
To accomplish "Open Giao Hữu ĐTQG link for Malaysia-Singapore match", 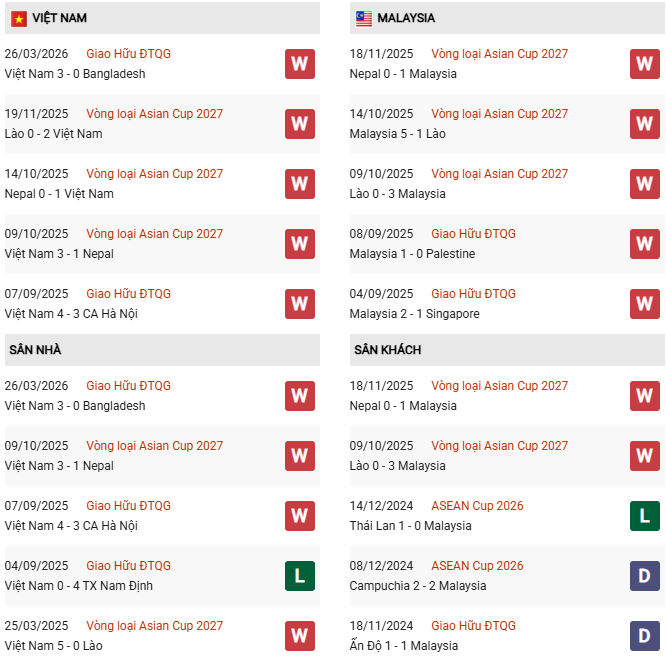I will (x=473, y=294).
